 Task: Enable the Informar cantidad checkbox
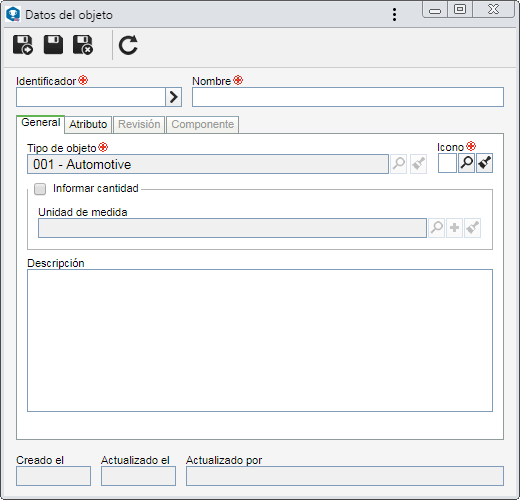coord(40,189)
